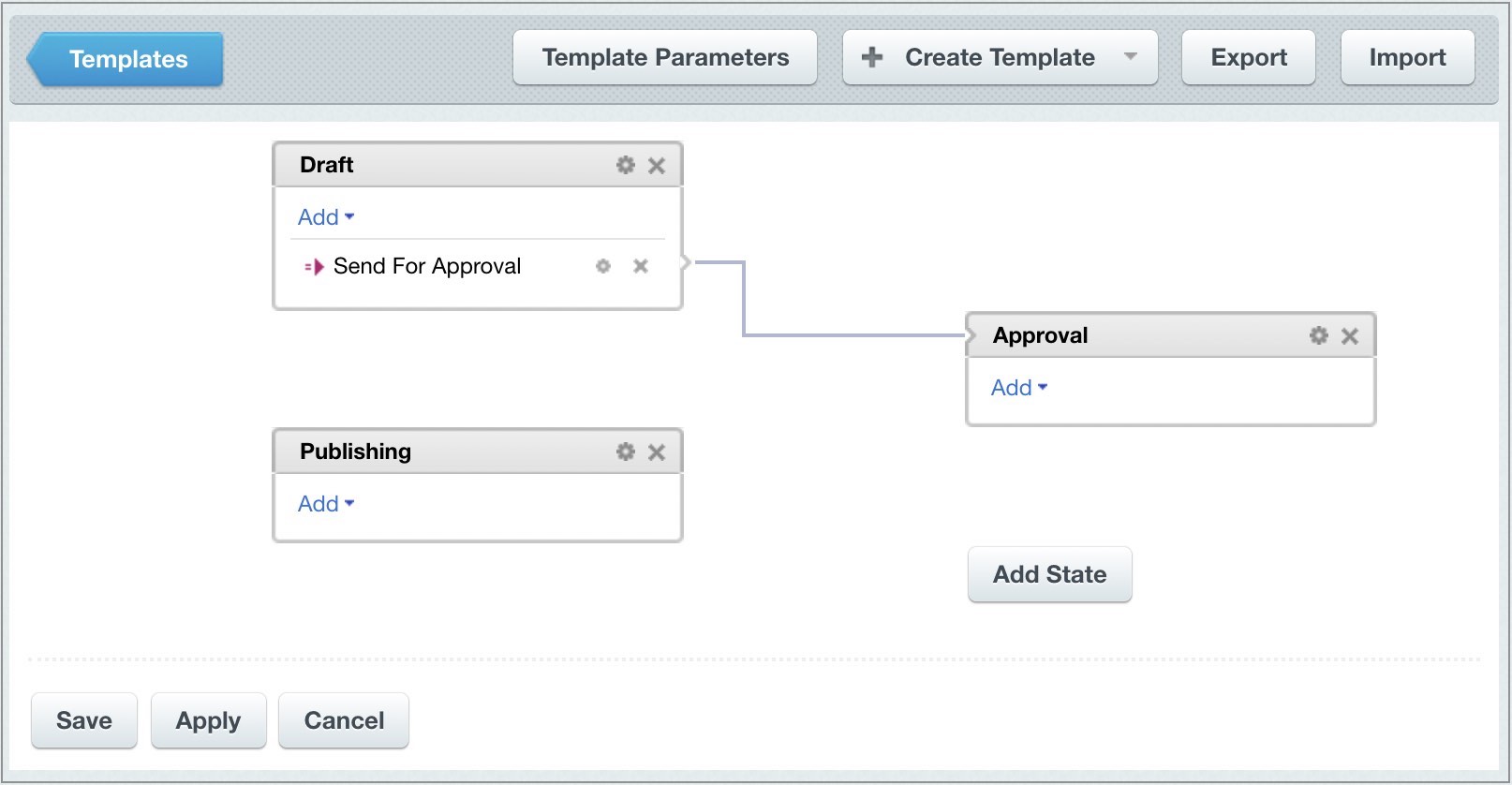This screenshot has height=785, width=1512.
Task: Click the Import button
Action: (x=1408, y=57)
